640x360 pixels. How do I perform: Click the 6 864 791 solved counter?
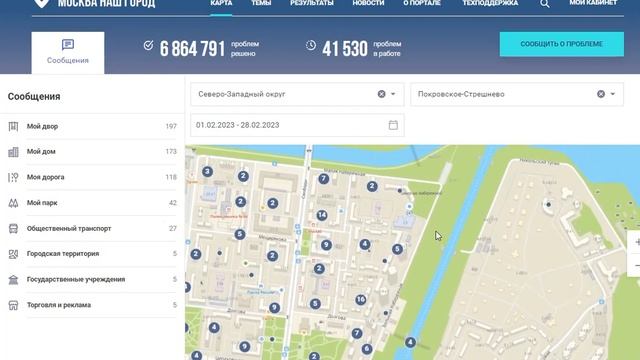coord(192,49)
